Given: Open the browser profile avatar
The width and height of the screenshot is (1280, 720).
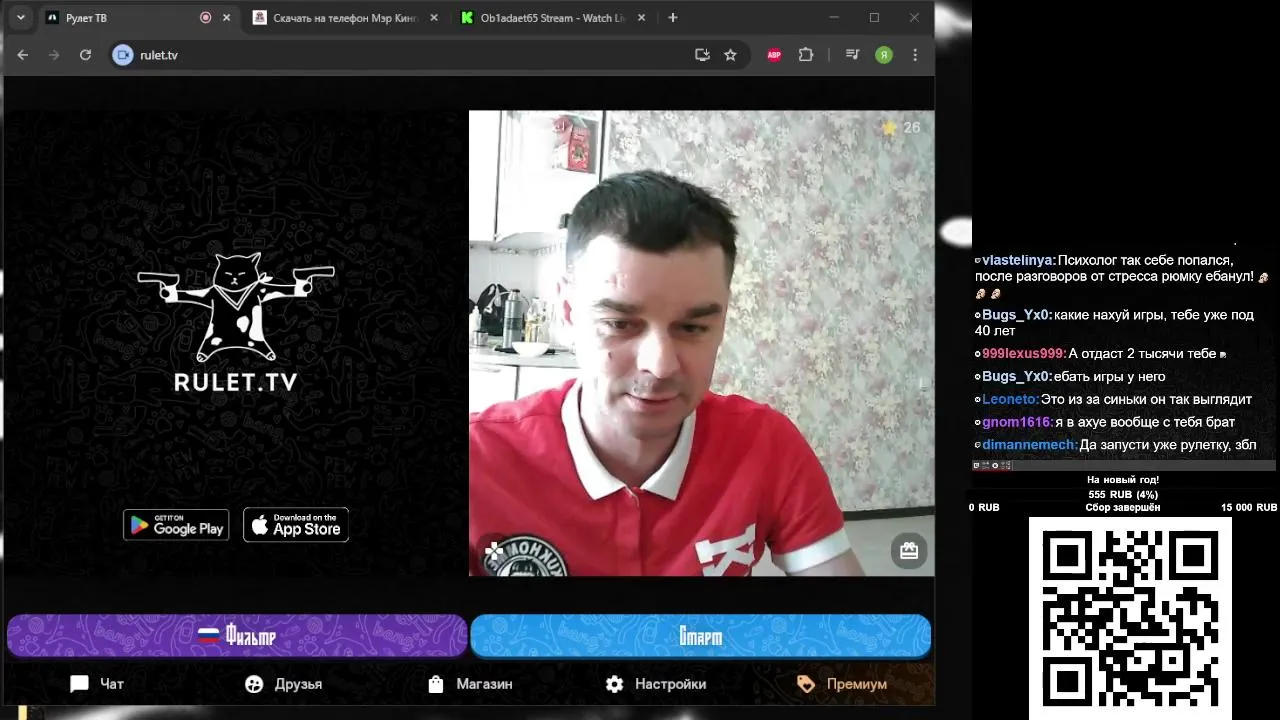Looking at the screenshot, I should point(884,55).
